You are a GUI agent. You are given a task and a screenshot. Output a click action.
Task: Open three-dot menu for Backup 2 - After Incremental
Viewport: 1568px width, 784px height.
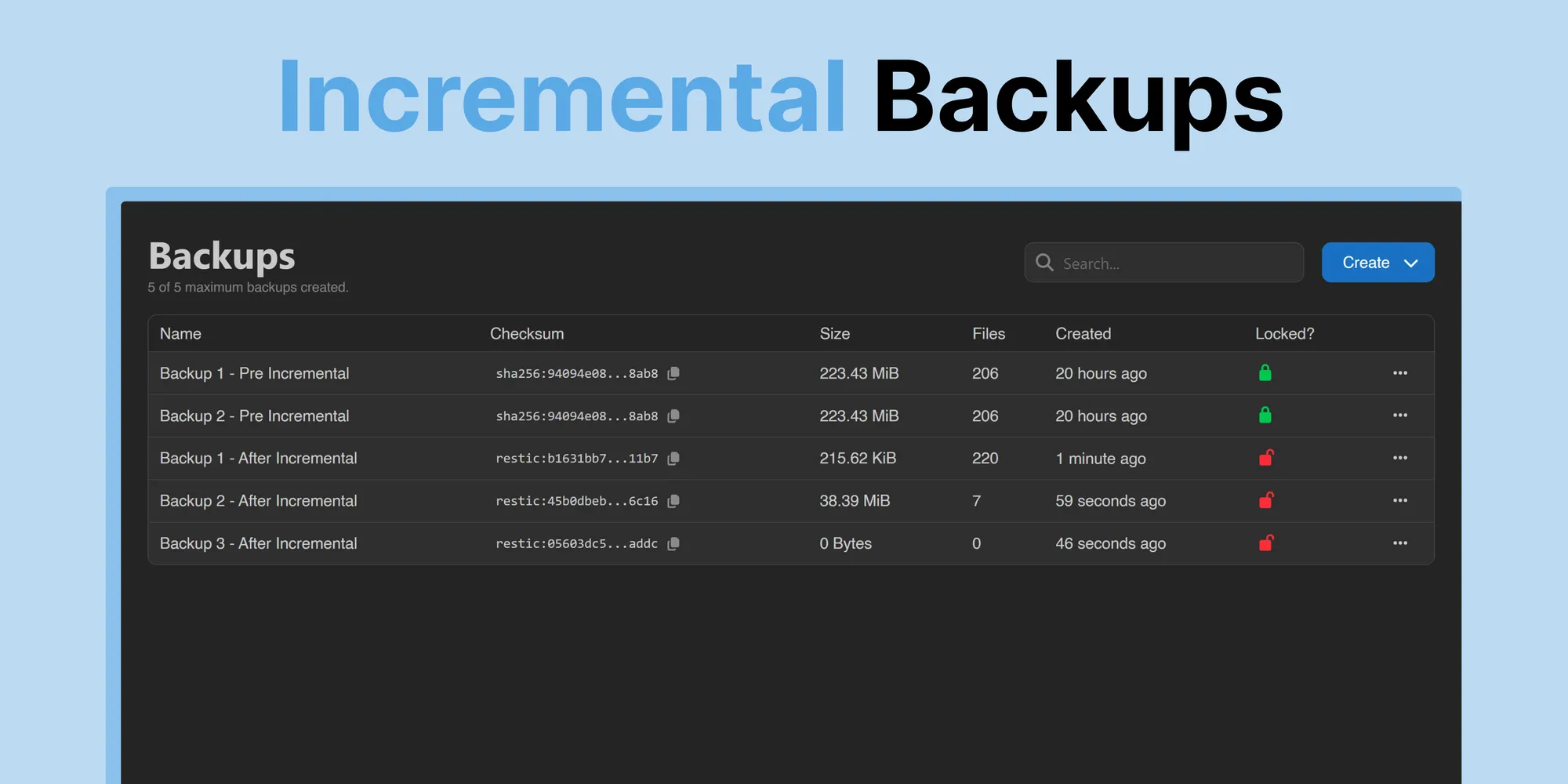click(1400, 500)
